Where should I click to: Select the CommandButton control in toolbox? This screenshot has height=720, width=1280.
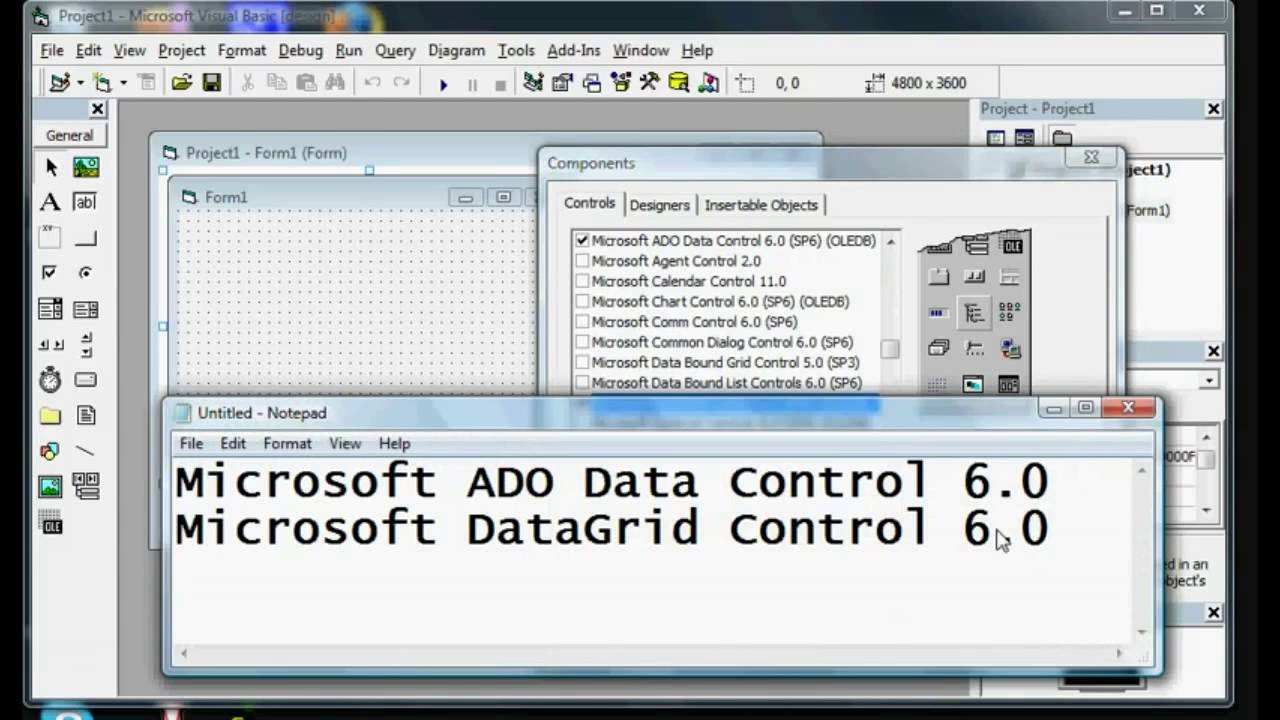[86, 238]
